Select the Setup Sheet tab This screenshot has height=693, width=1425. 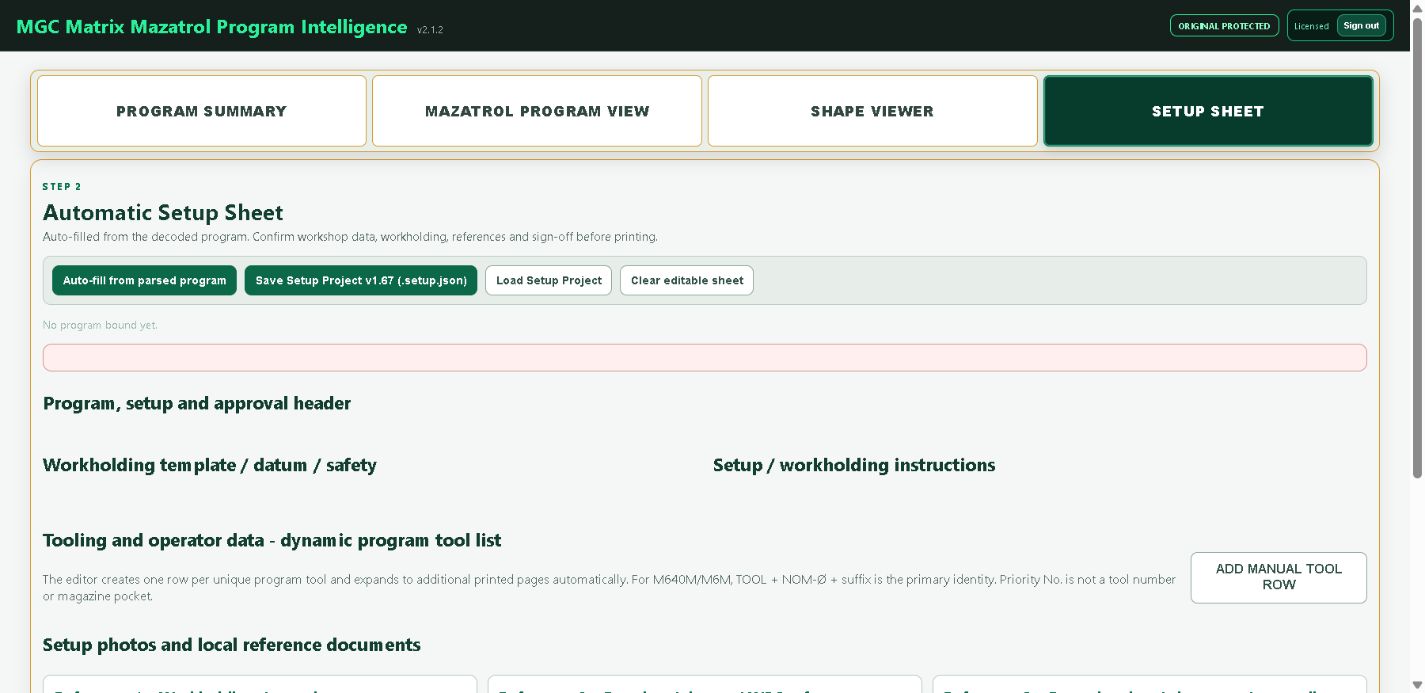point(1208,111)
